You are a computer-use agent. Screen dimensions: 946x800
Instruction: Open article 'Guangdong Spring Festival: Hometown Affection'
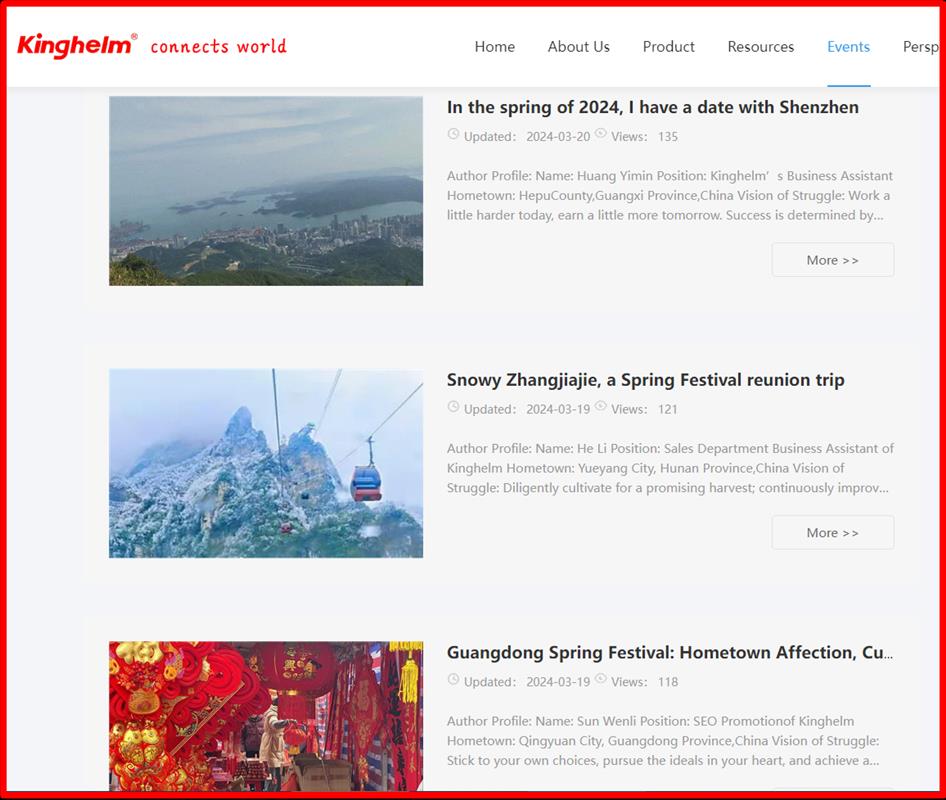click(x=670, y=653)
